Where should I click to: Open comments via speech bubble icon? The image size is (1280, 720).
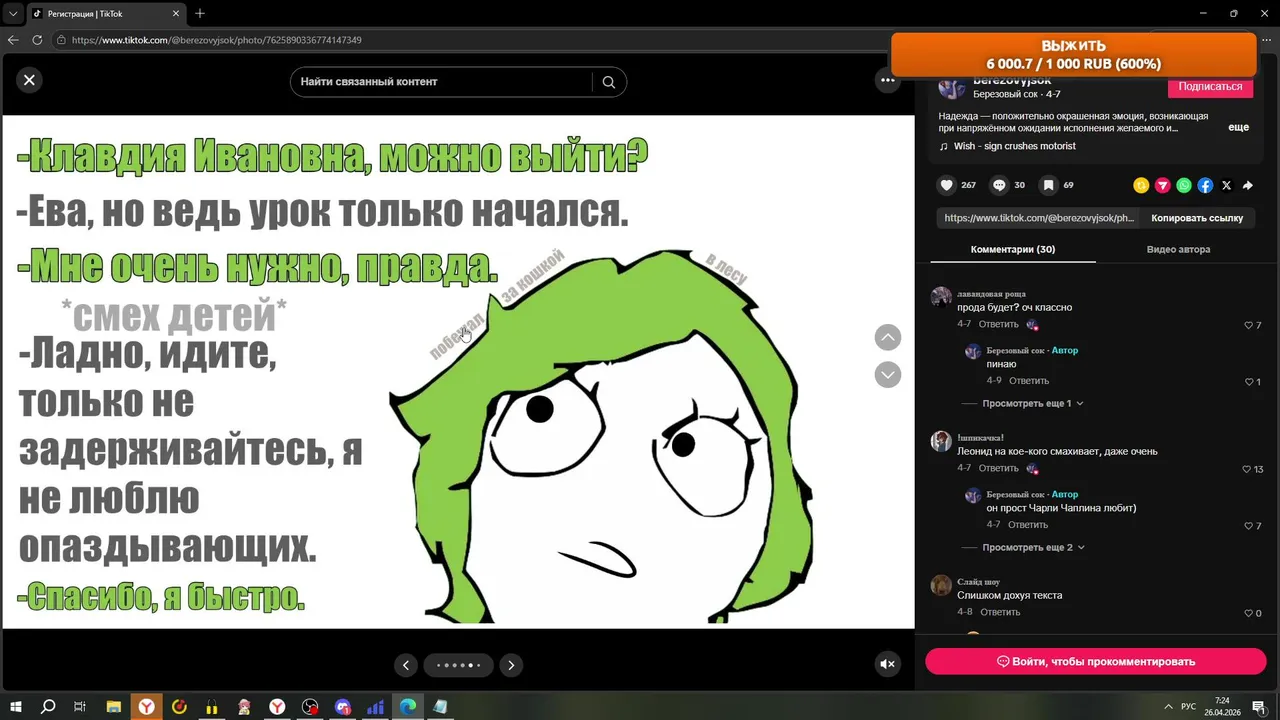point(999,185)
